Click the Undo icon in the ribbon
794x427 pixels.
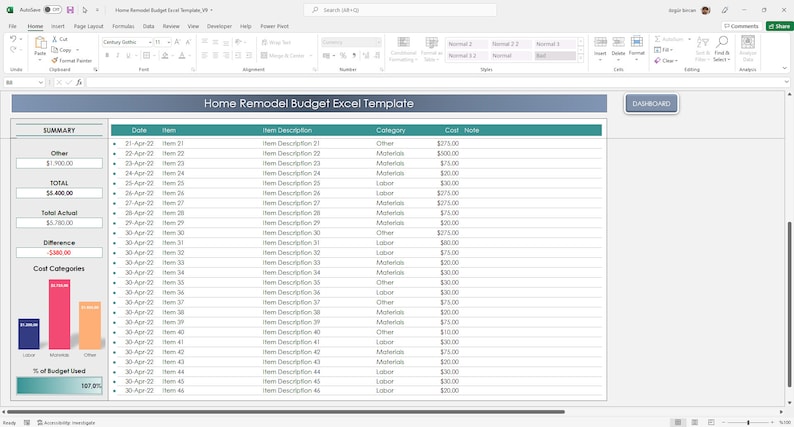coord(13,39)
